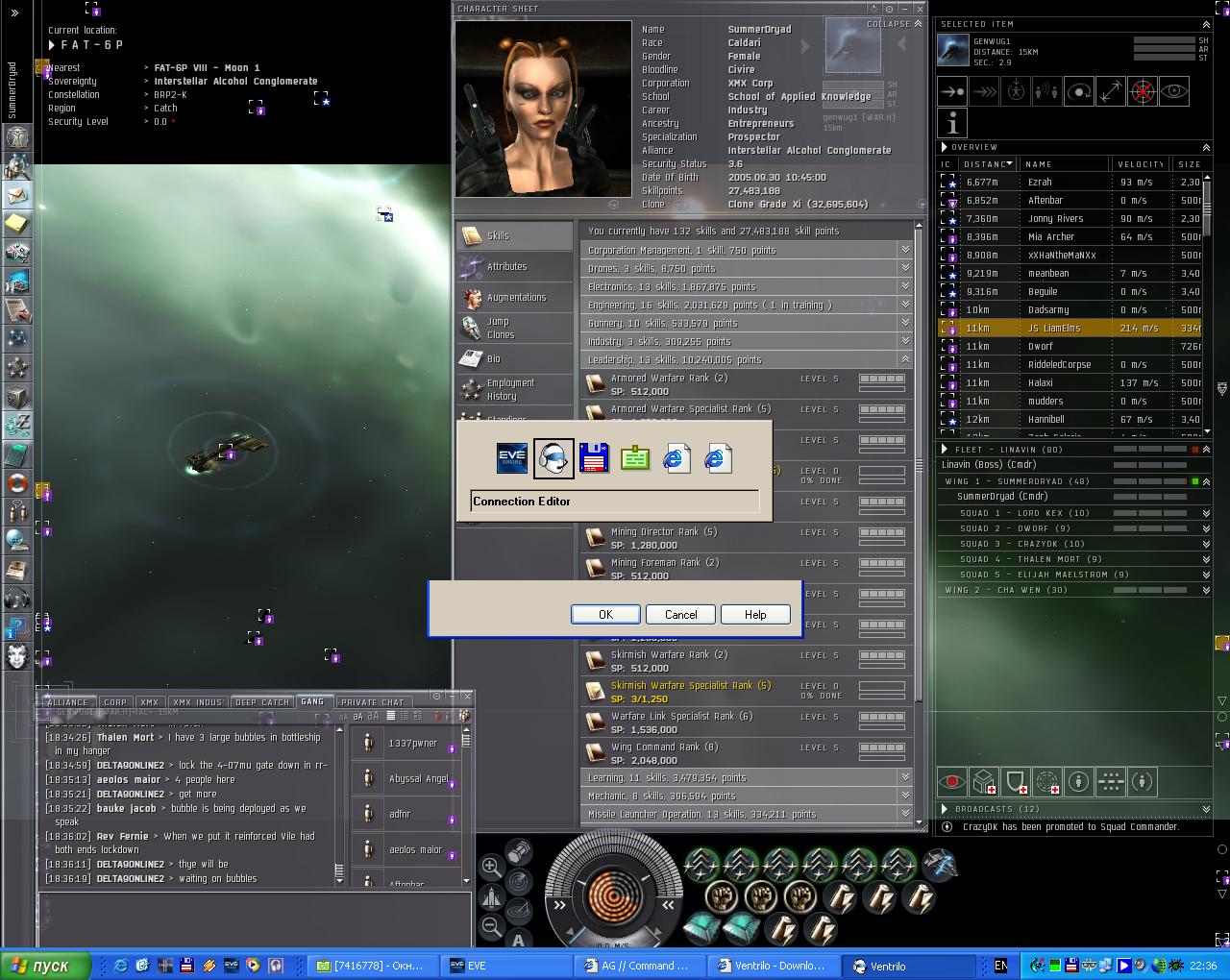This screenshot has width=1230, height=980.
Task: Select the floppy disk icon in task switcher
Action: tap(595, 458)
